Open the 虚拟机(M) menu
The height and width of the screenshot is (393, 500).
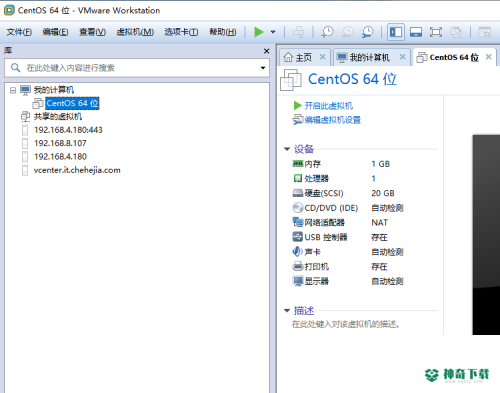pos(135,32)
